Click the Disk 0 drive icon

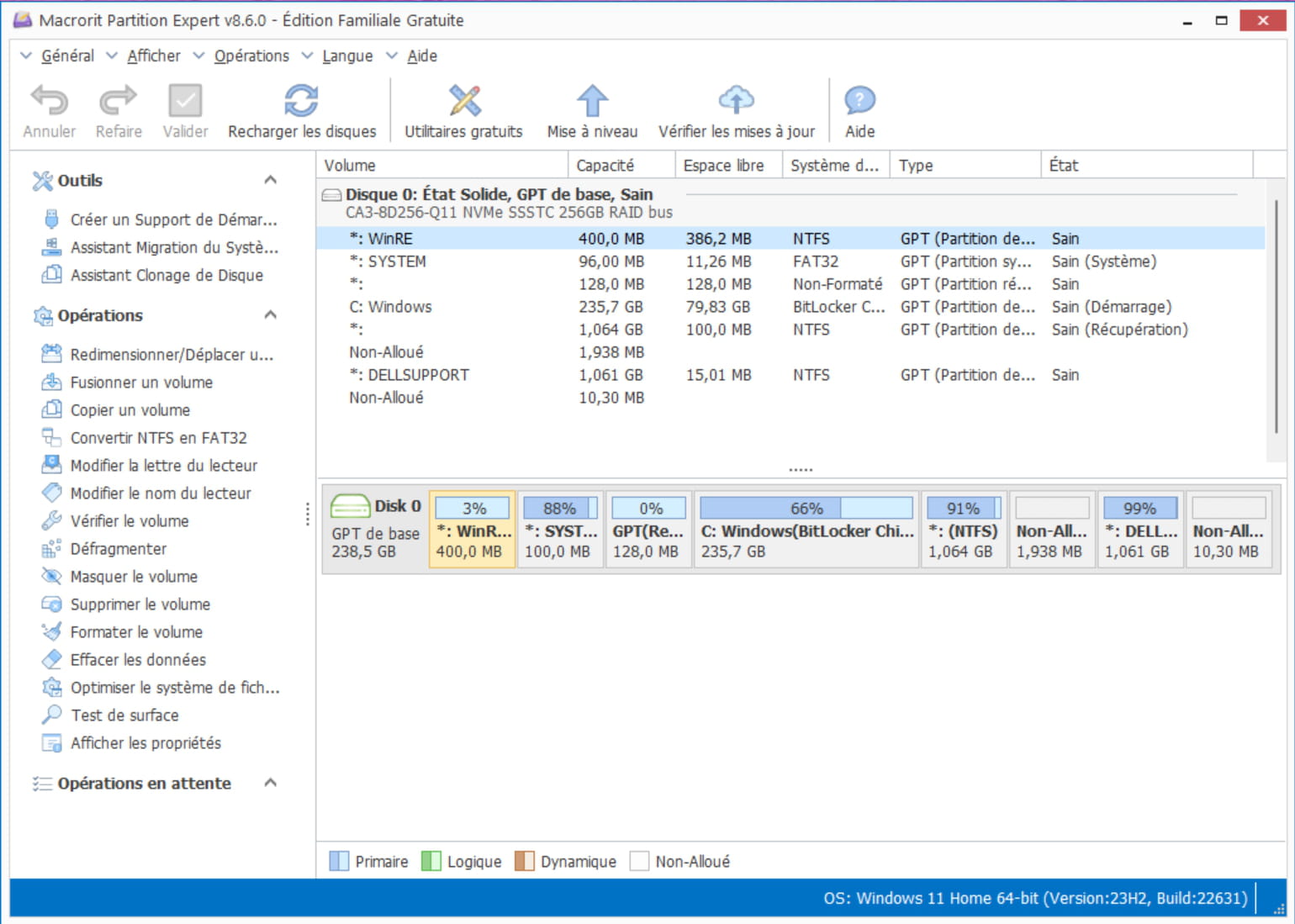[x=350, y=506]
